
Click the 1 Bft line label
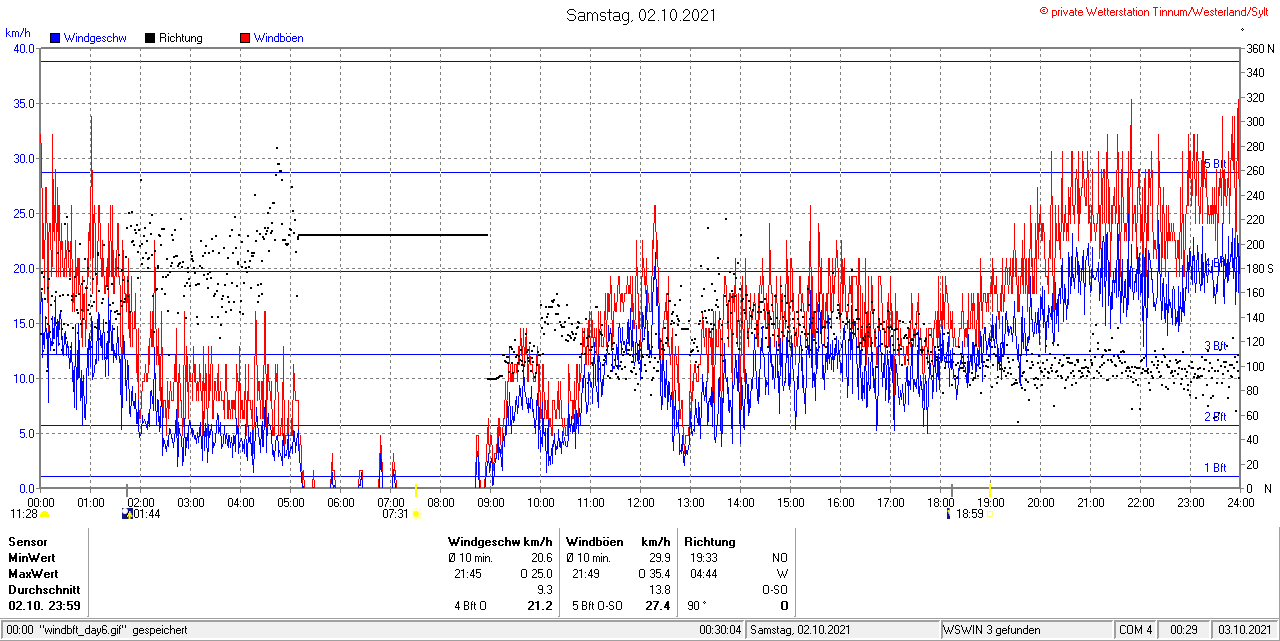1215,468
